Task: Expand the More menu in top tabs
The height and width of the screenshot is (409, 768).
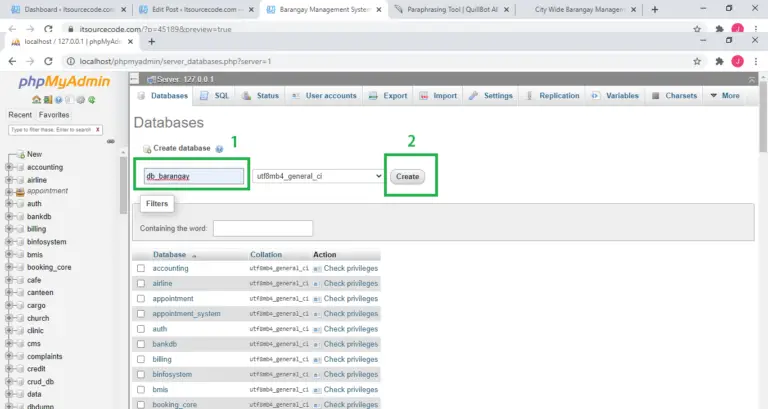Action: (x=725, y=96)
